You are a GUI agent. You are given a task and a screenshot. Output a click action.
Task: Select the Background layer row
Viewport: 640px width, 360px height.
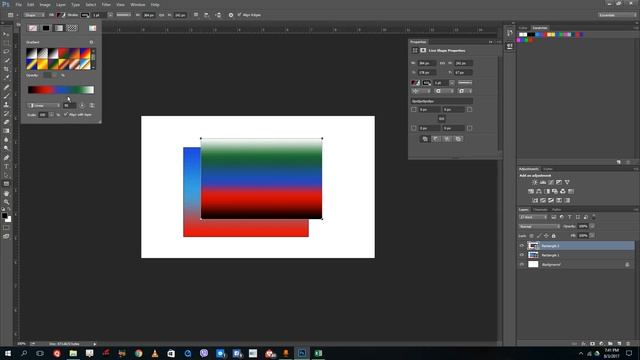tap(576, 264)
